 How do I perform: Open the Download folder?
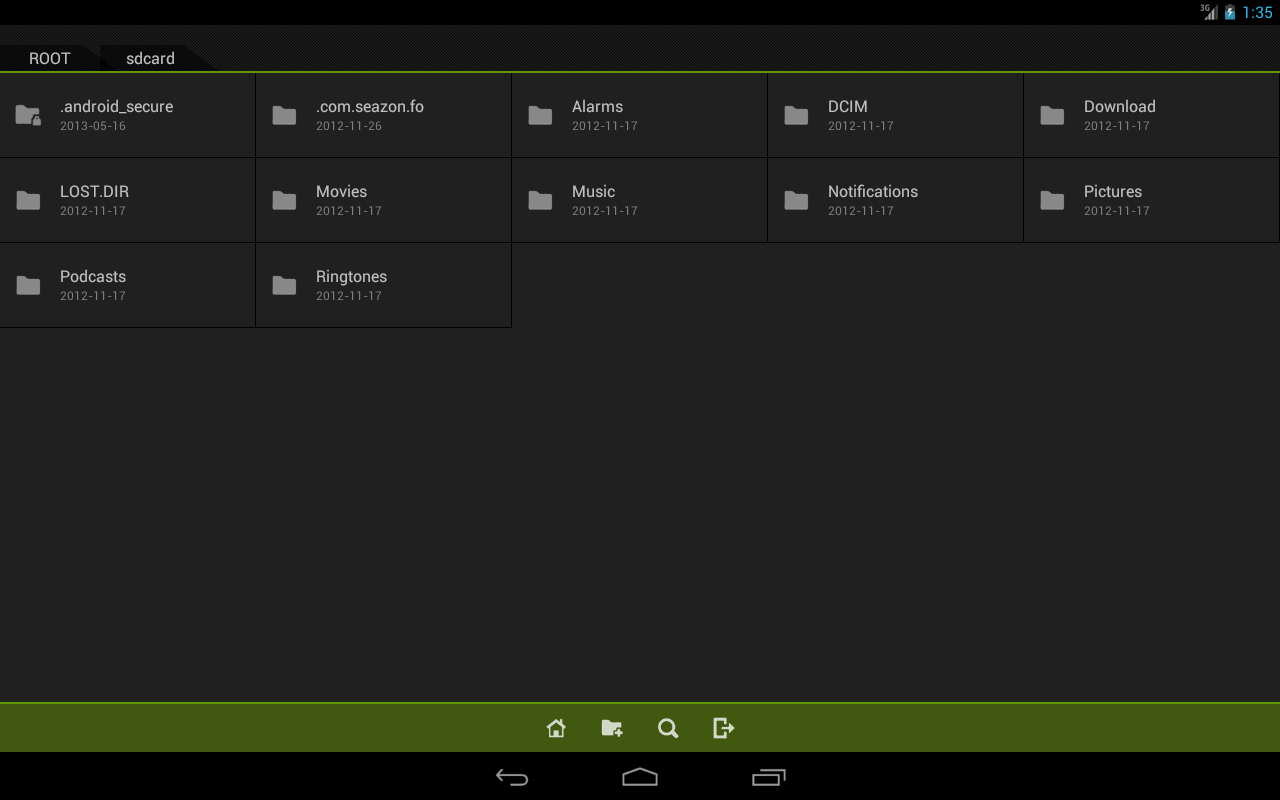[x=1151, y=115]
